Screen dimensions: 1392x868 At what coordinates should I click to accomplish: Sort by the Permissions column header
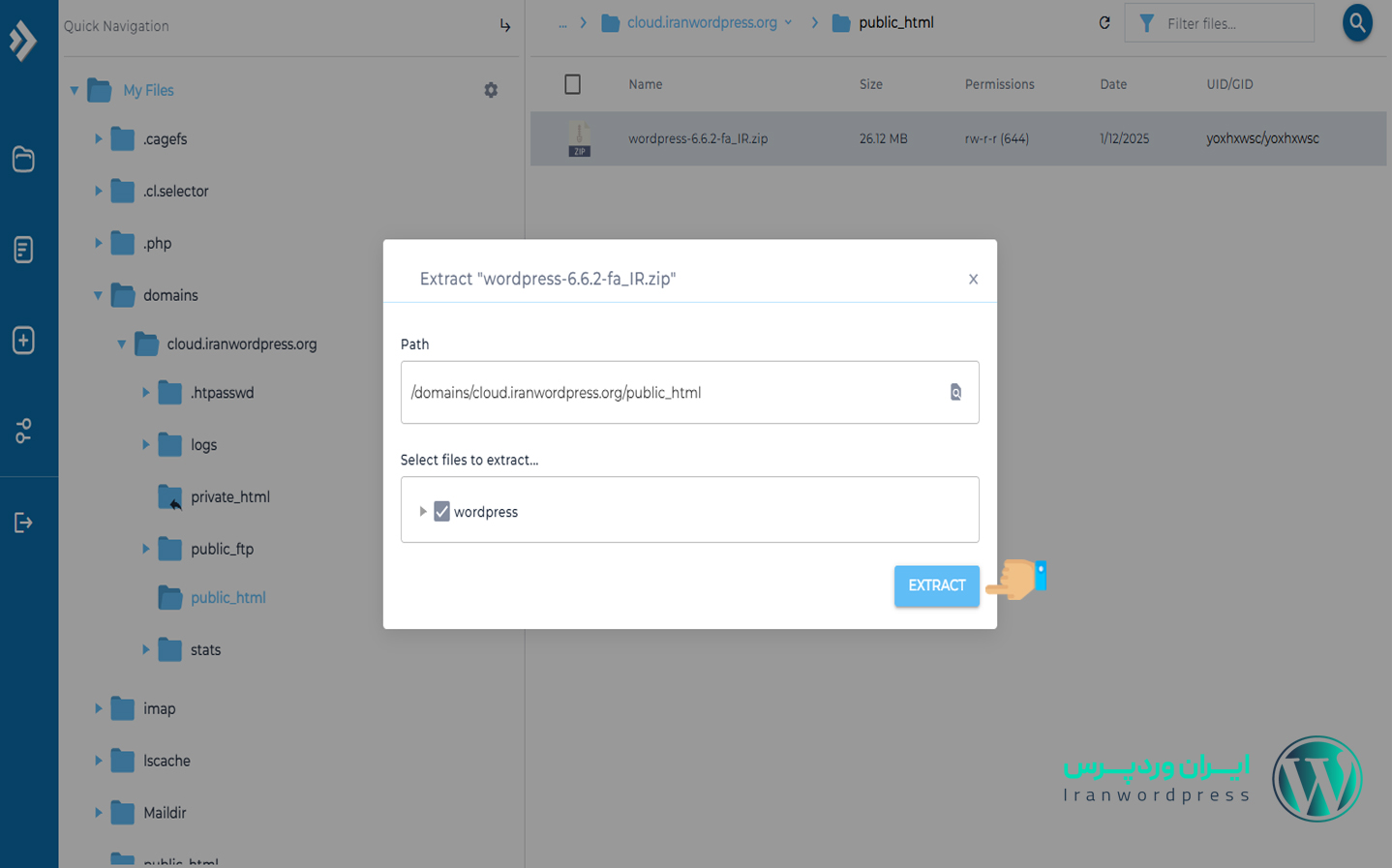[999, 84]
